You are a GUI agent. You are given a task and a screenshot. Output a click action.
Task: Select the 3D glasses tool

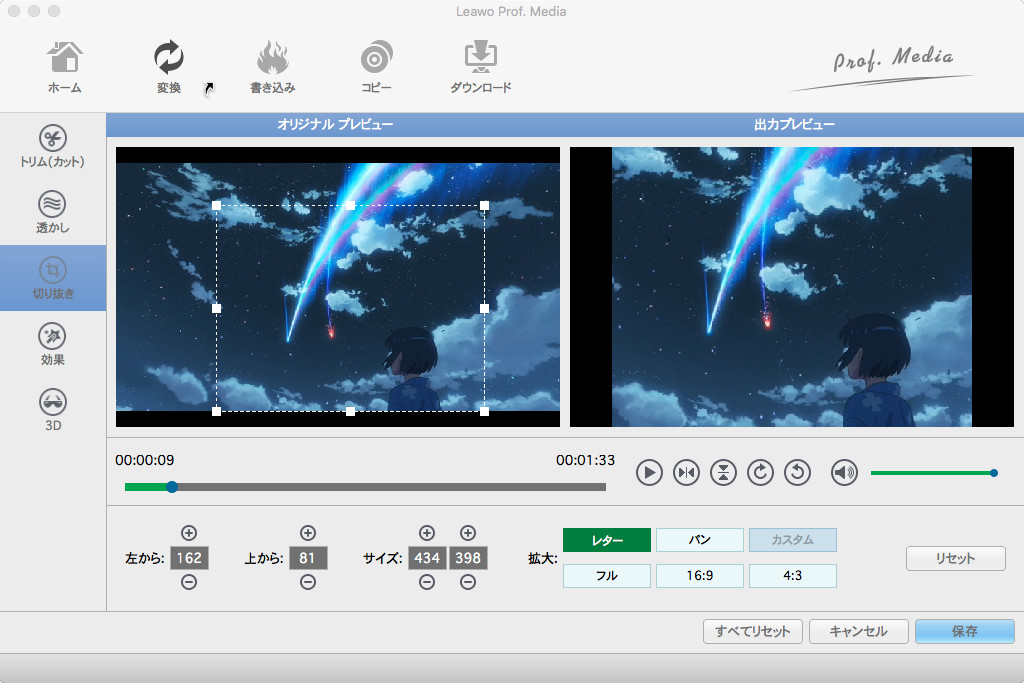coord(53,410)
